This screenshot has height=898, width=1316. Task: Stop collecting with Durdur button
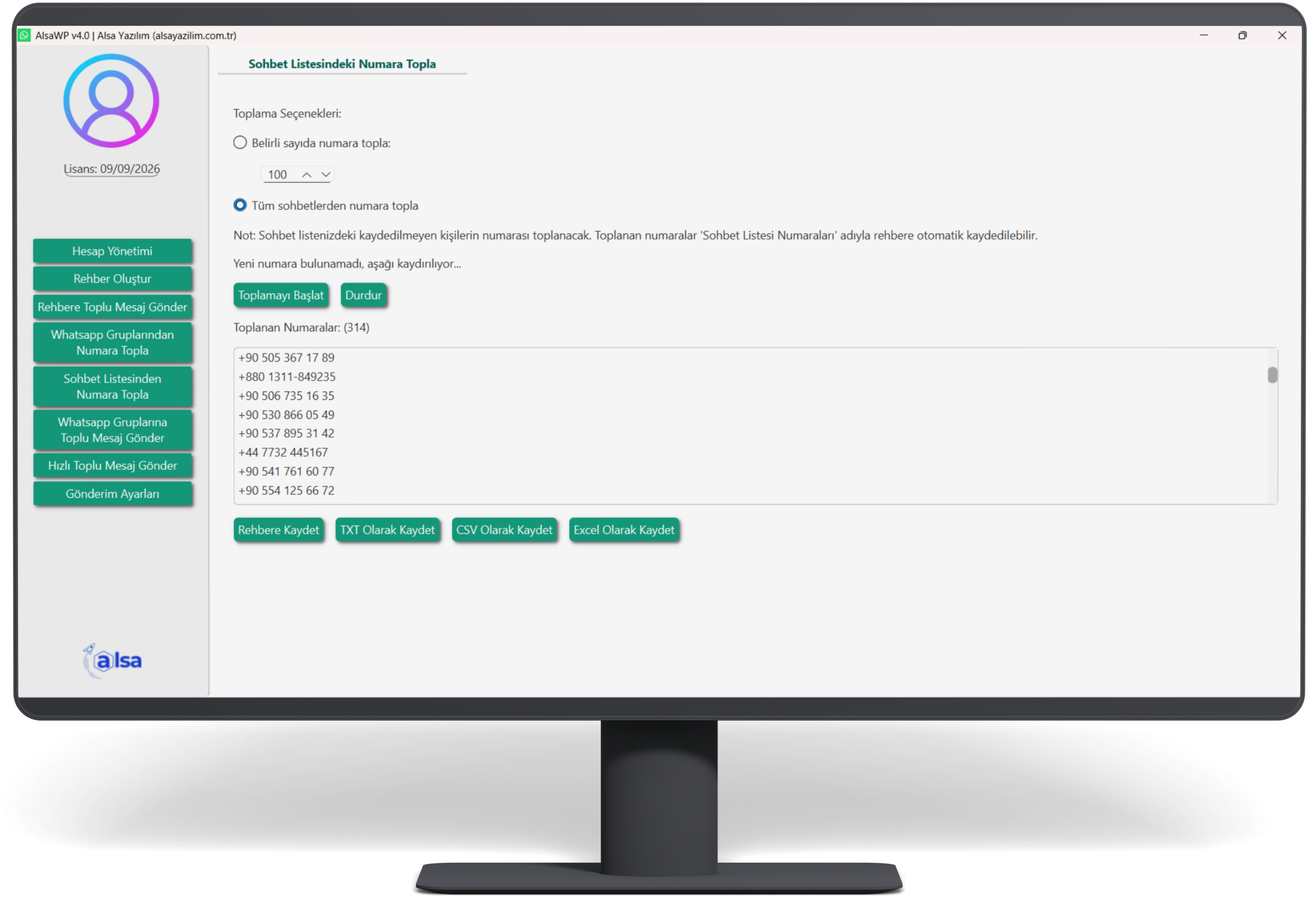click(x=363, y=295)
